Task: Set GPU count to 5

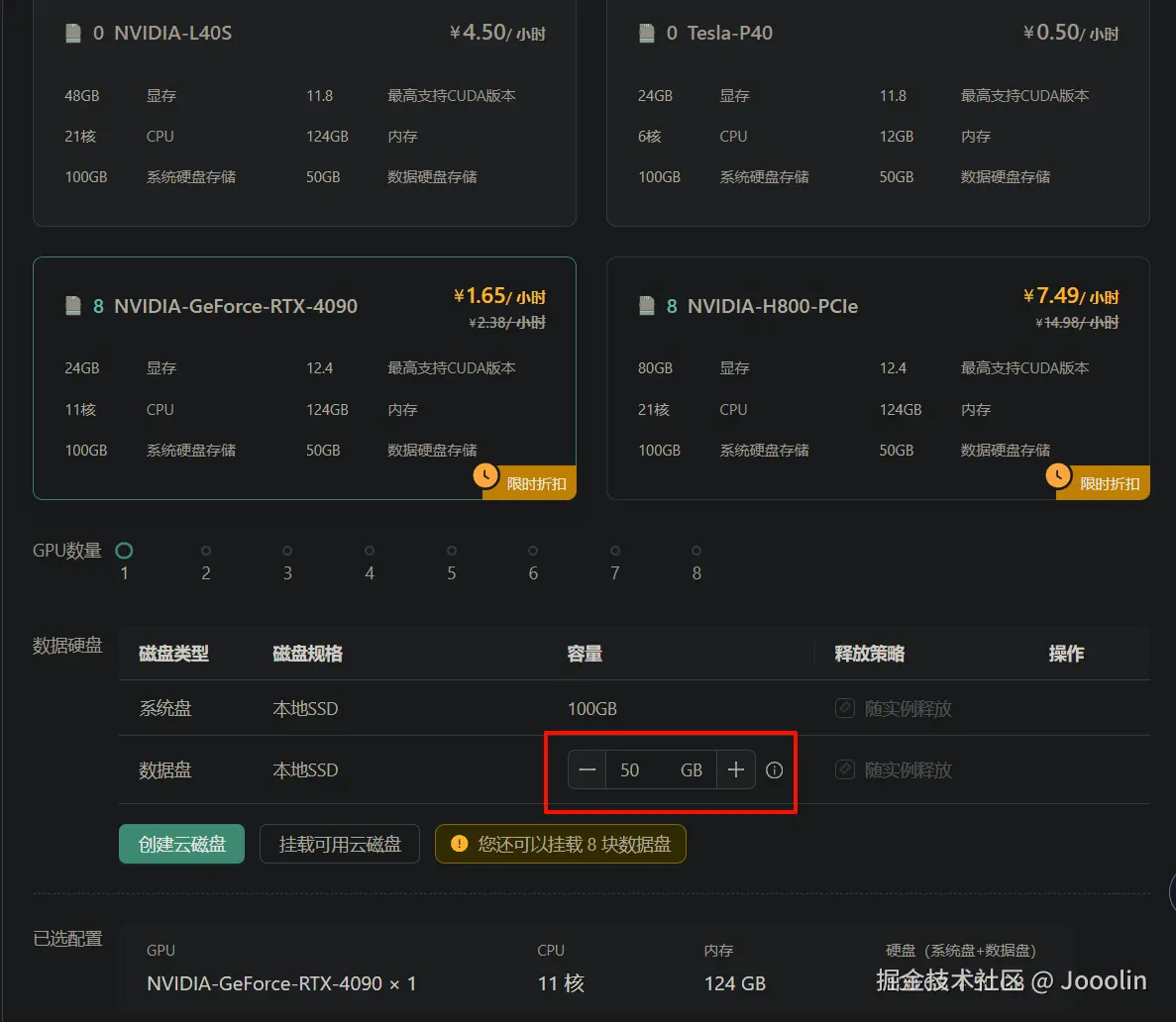Action: [x=452, y=552]
